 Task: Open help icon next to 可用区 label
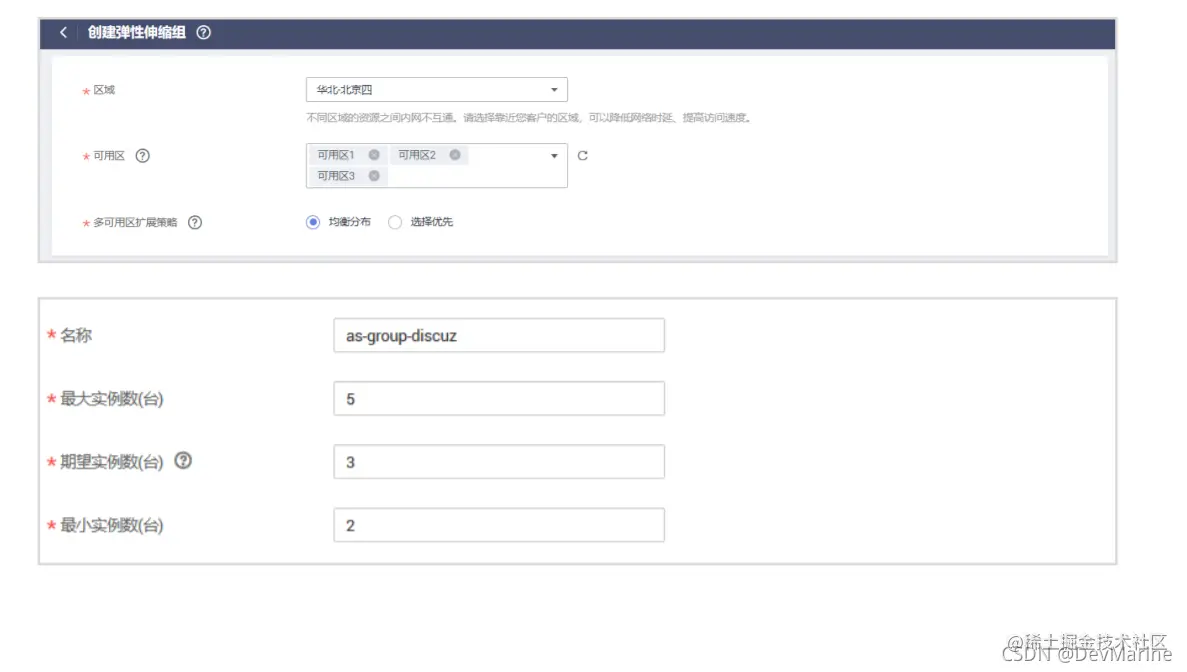(x=142, y=156)
